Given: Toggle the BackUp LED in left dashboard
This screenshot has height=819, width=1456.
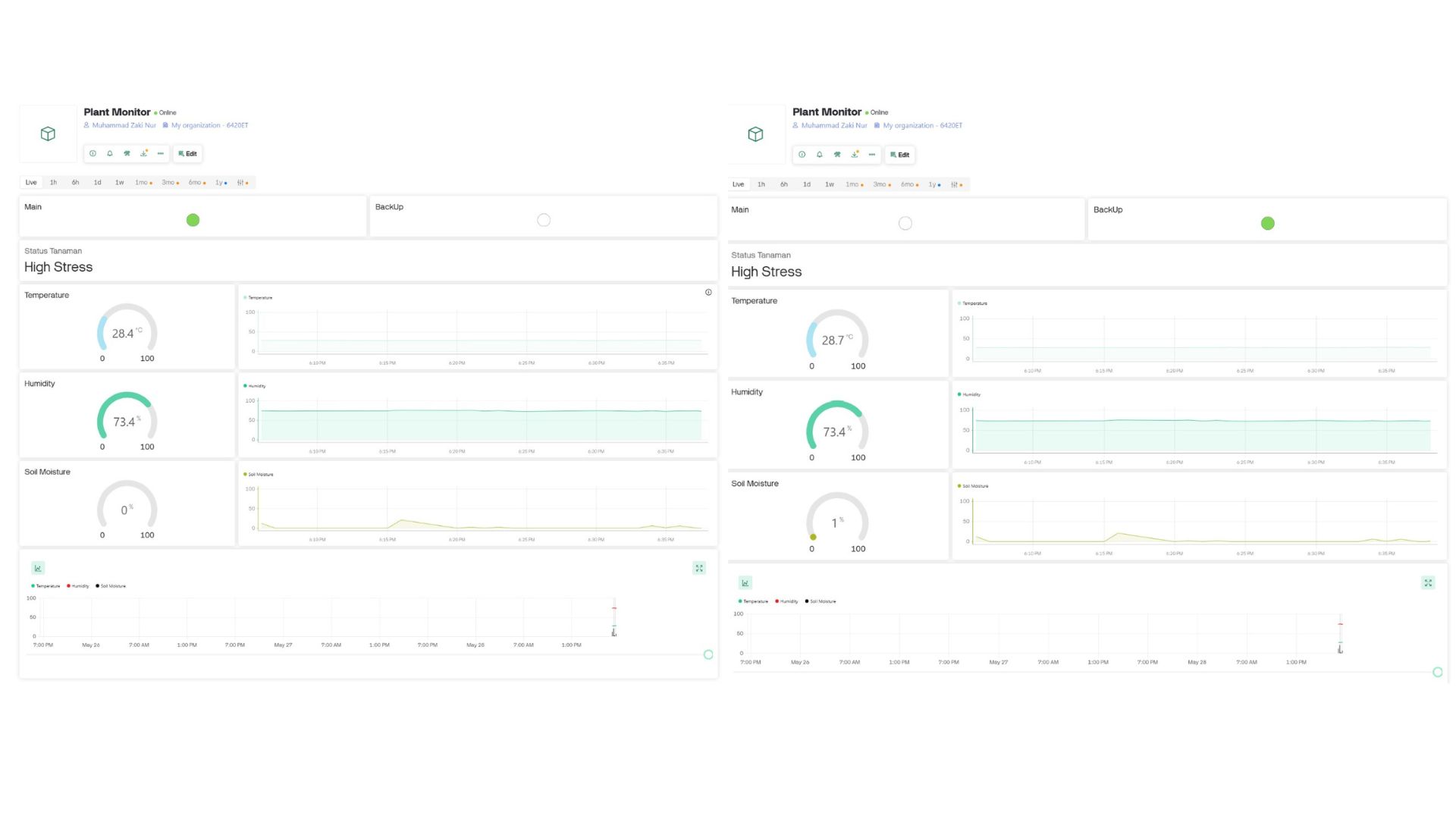Looking at the screenshot, I should [x=544, y=220].
